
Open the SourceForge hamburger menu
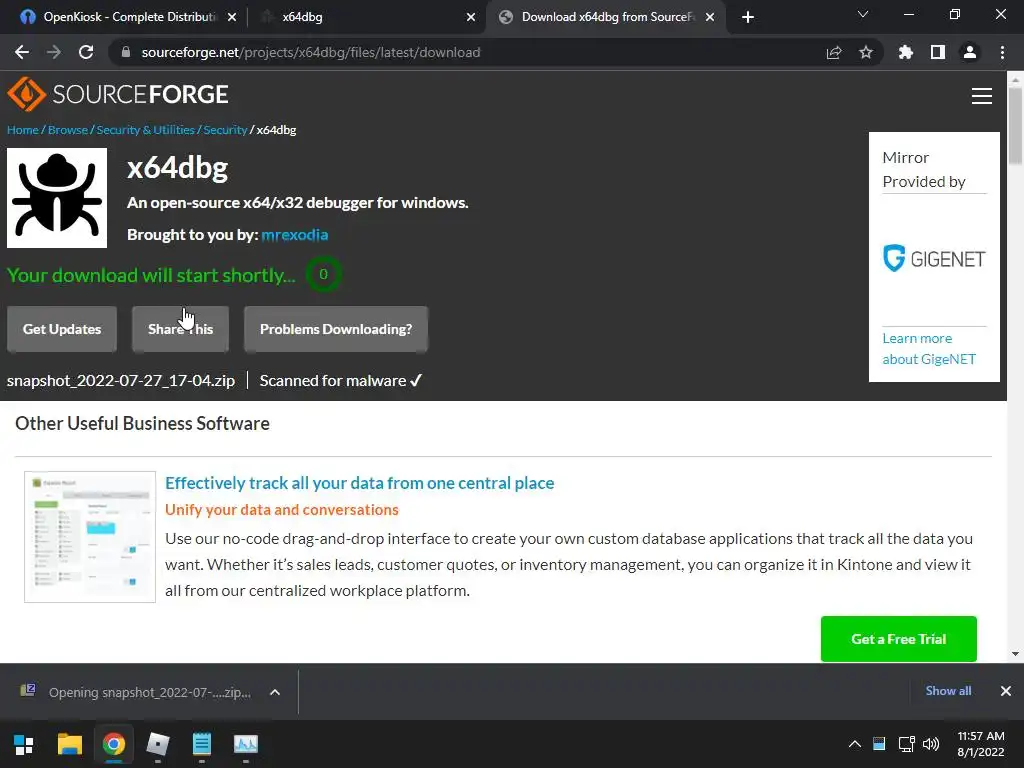[982, 96]
